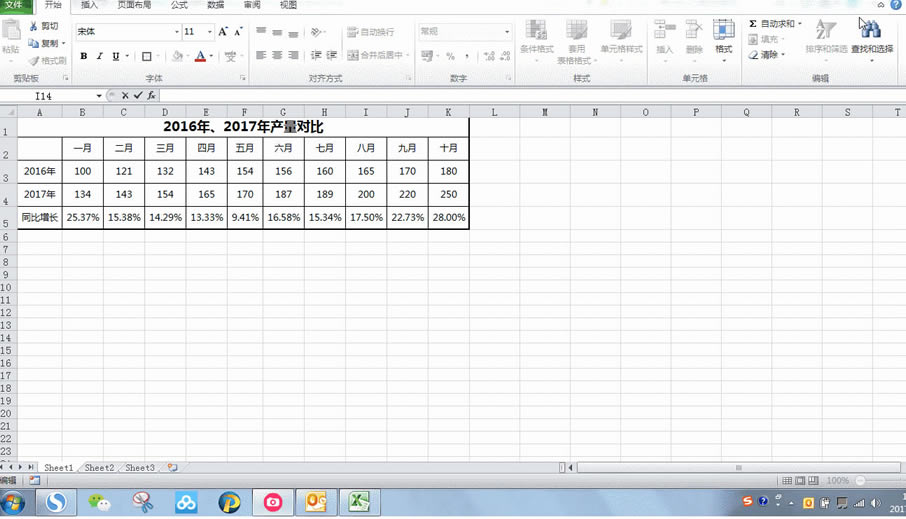Switch to the Data (数据) tab

(x=216, y=5)
